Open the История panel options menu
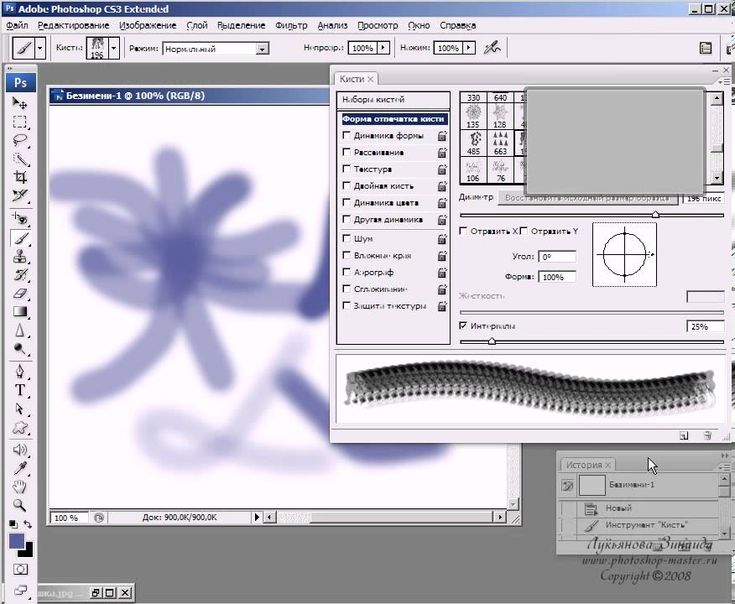Viewport: 735px width, 604px height. tap(725, 467)
